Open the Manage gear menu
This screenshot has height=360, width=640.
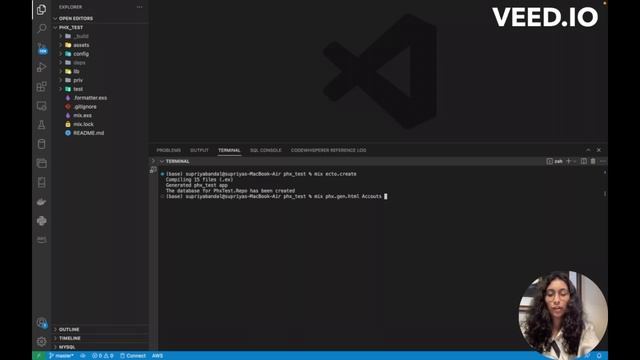click(x=41, y=341)
